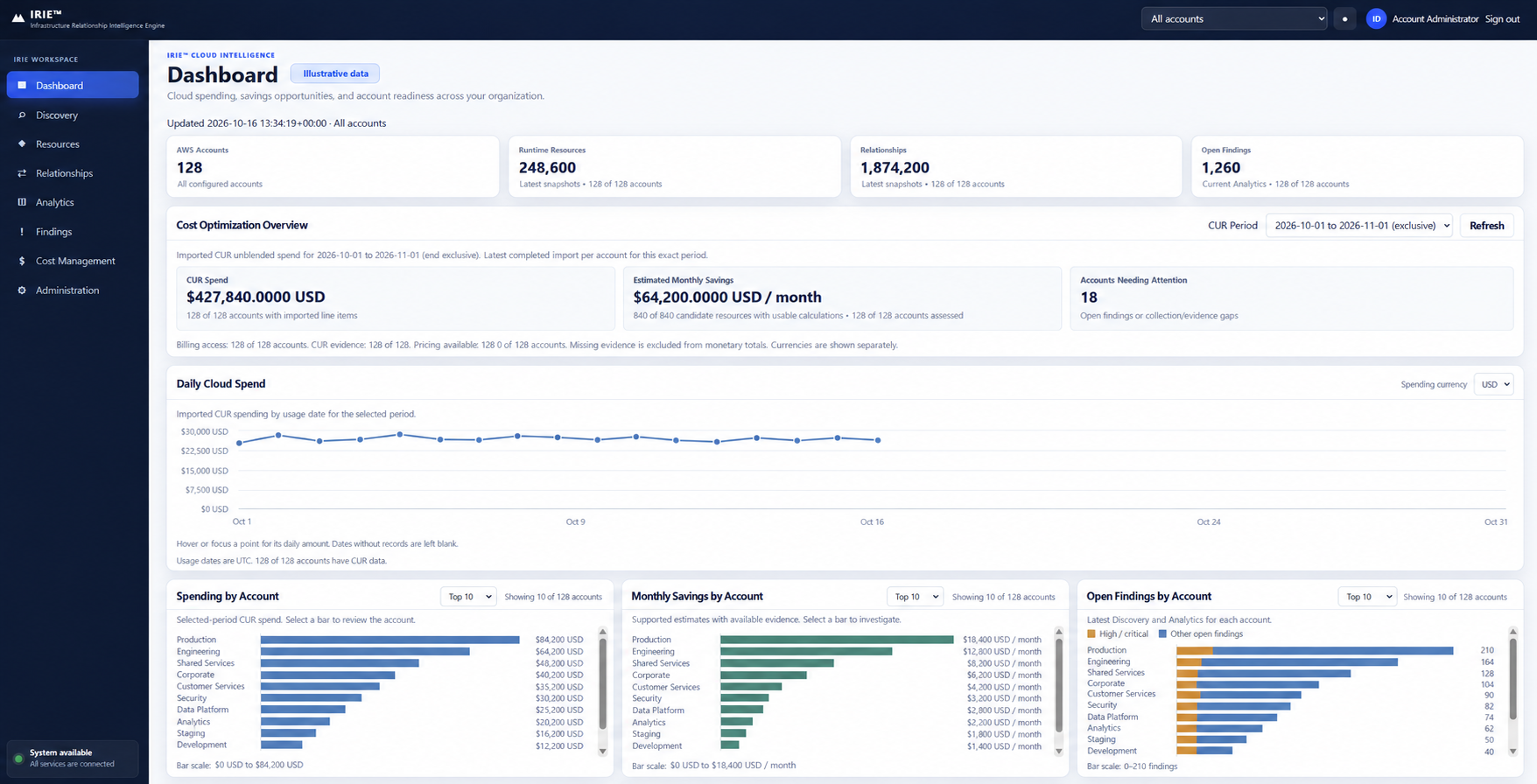Click the blue Other open findings legend swatch

coord(1162,633)
